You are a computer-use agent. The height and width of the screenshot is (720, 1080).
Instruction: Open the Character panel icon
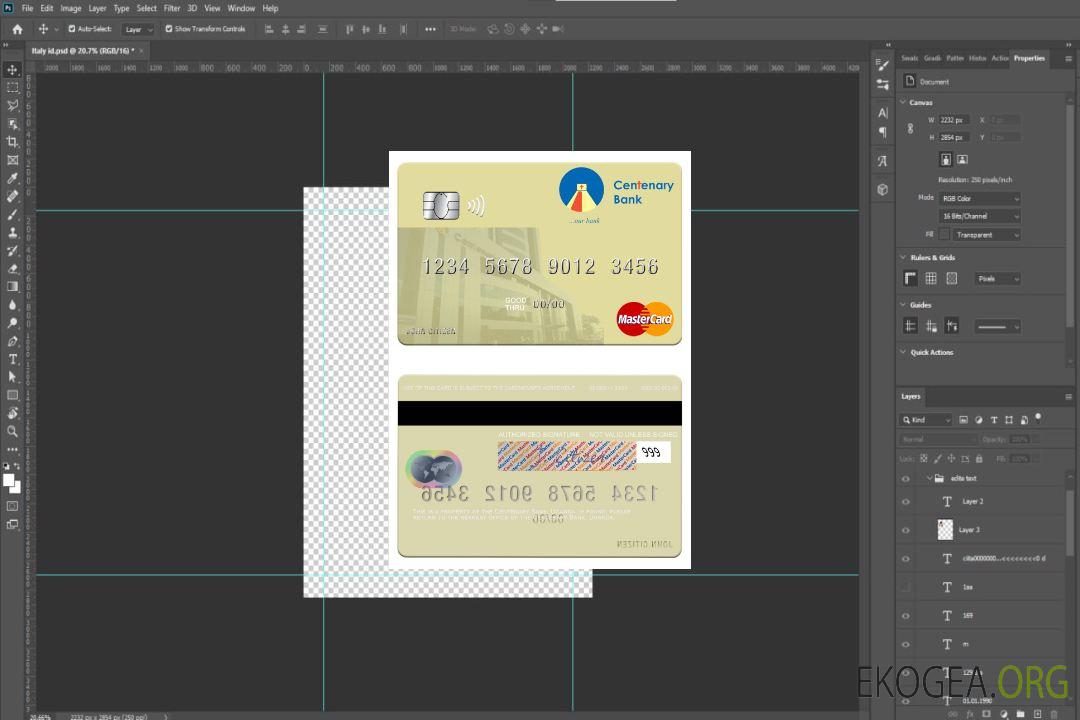pos(882,113)
